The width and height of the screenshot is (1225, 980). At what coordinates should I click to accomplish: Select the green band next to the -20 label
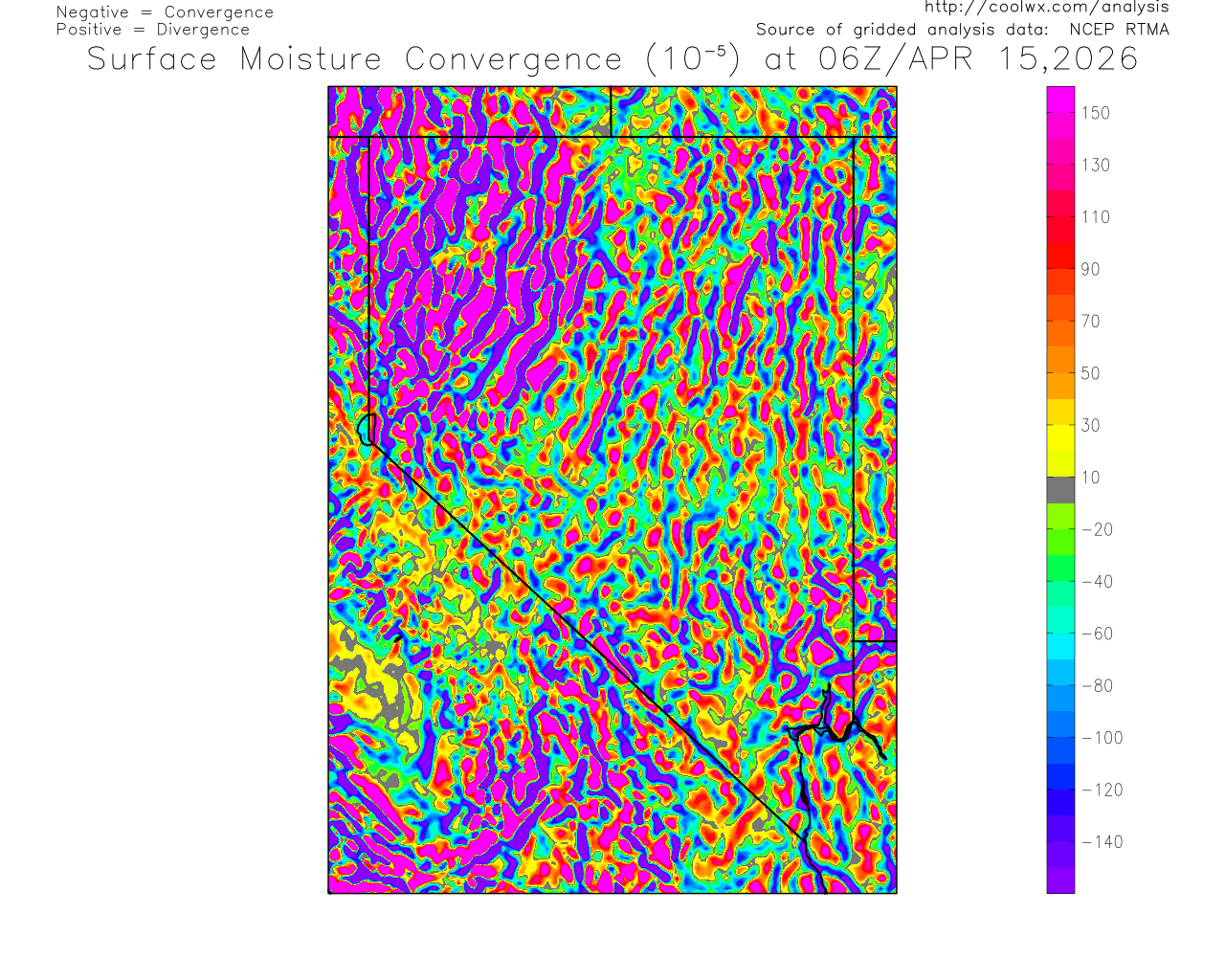click(1060, 529)
